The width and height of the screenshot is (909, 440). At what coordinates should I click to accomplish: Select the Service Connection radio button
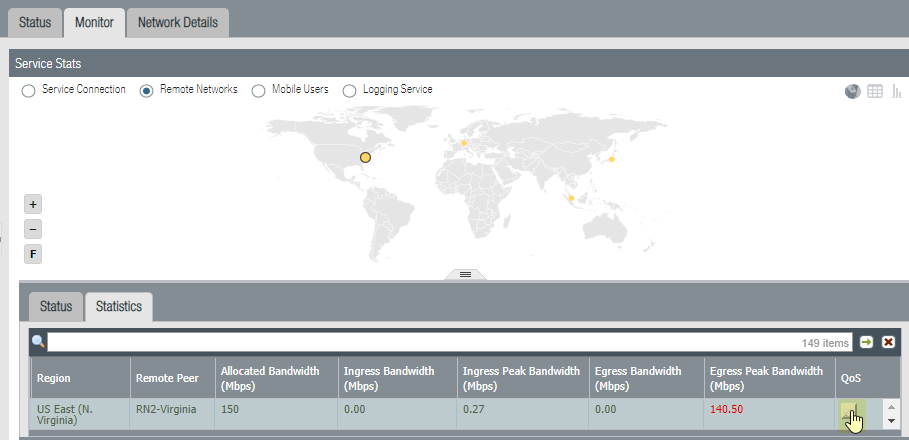click(28, 91)
